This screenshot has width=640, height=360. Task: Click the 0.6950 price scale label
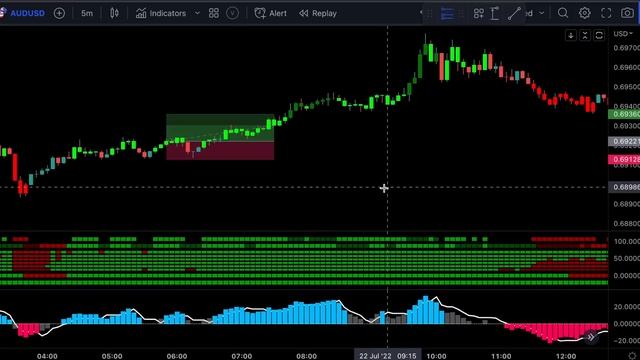pos(626,87)
